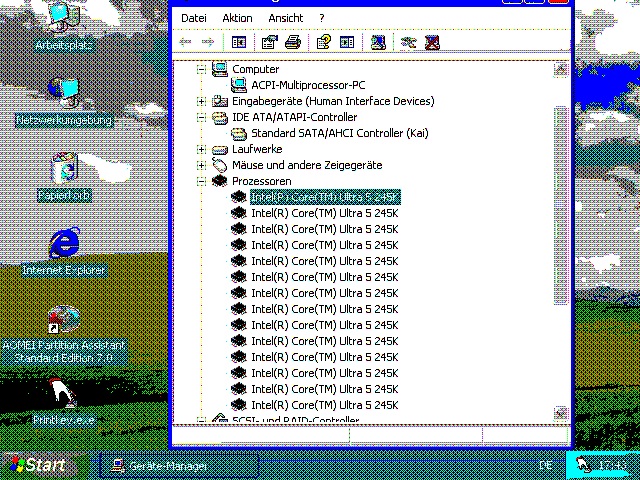
Task: Open Papierkorb desktop icon
Action: 64,167
